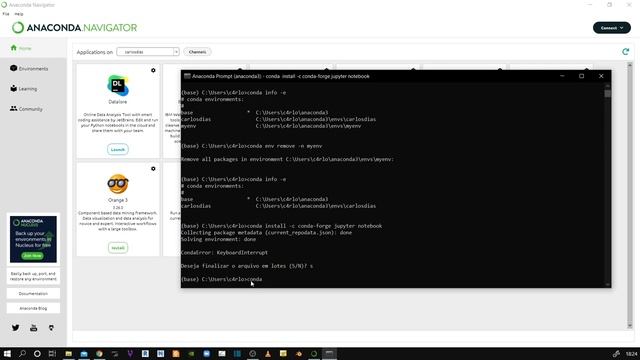Screen dimensions: 640x360
Task: Click the Datalore application icon
Action: [118, 85]
